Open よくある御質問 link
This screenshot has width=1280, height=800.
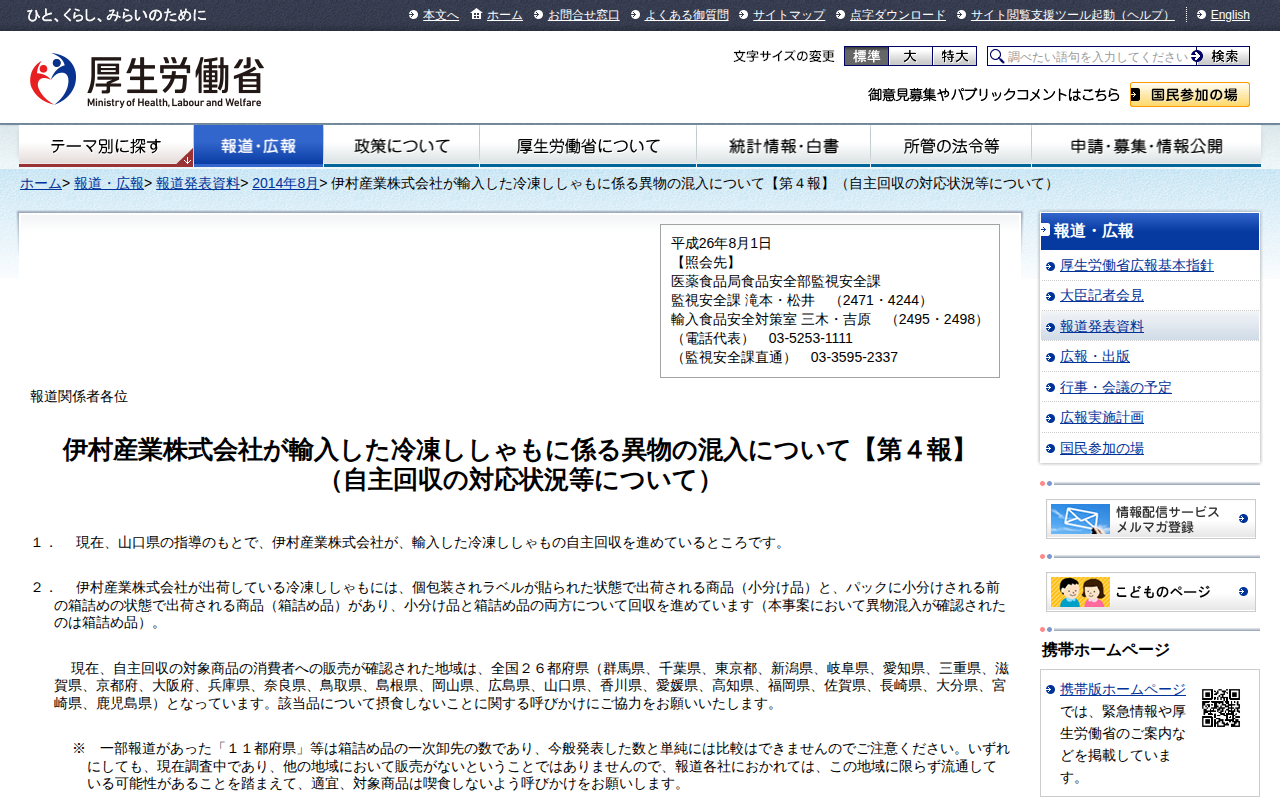pyautogui.click(x=687, y=15)
